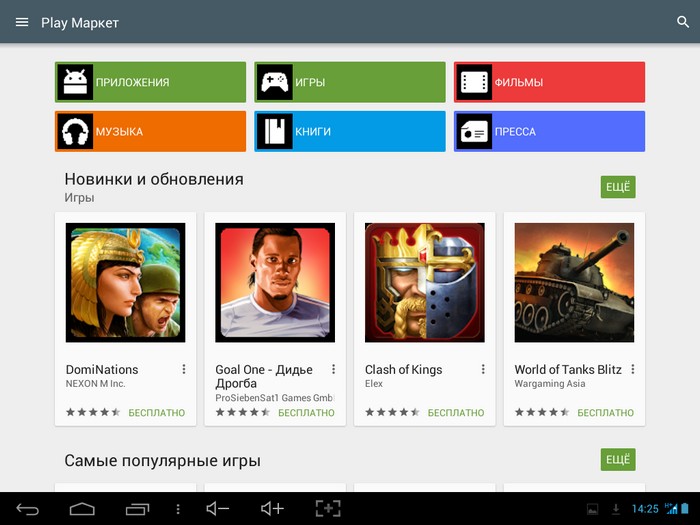700x525 pixels.
Task: Click the Goal One - Дидье Дрогба title
Action: click(x=264, y=376)
